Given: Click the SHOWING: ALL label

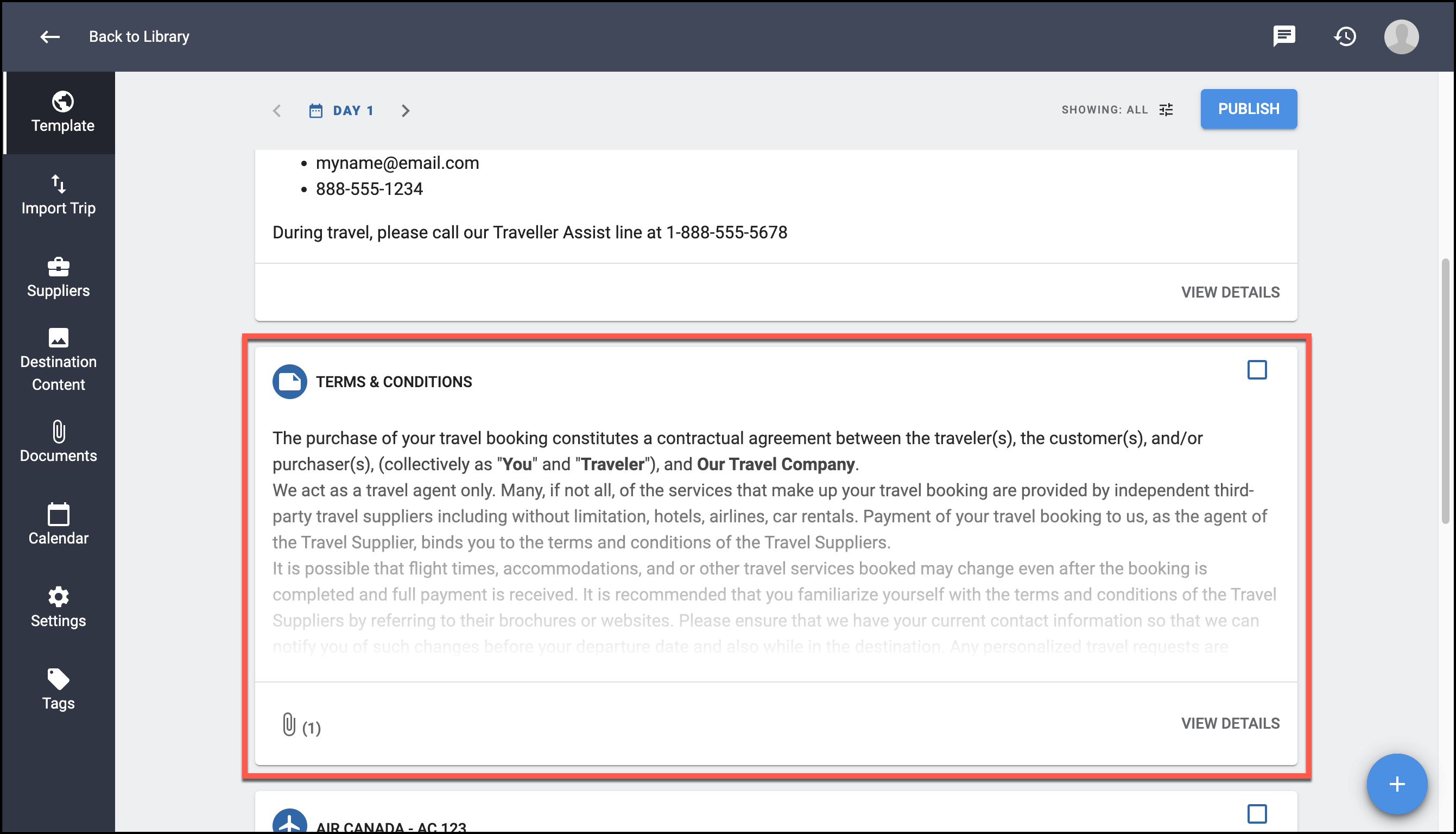Looking at the screenshot, I should tap(1104, 110).
